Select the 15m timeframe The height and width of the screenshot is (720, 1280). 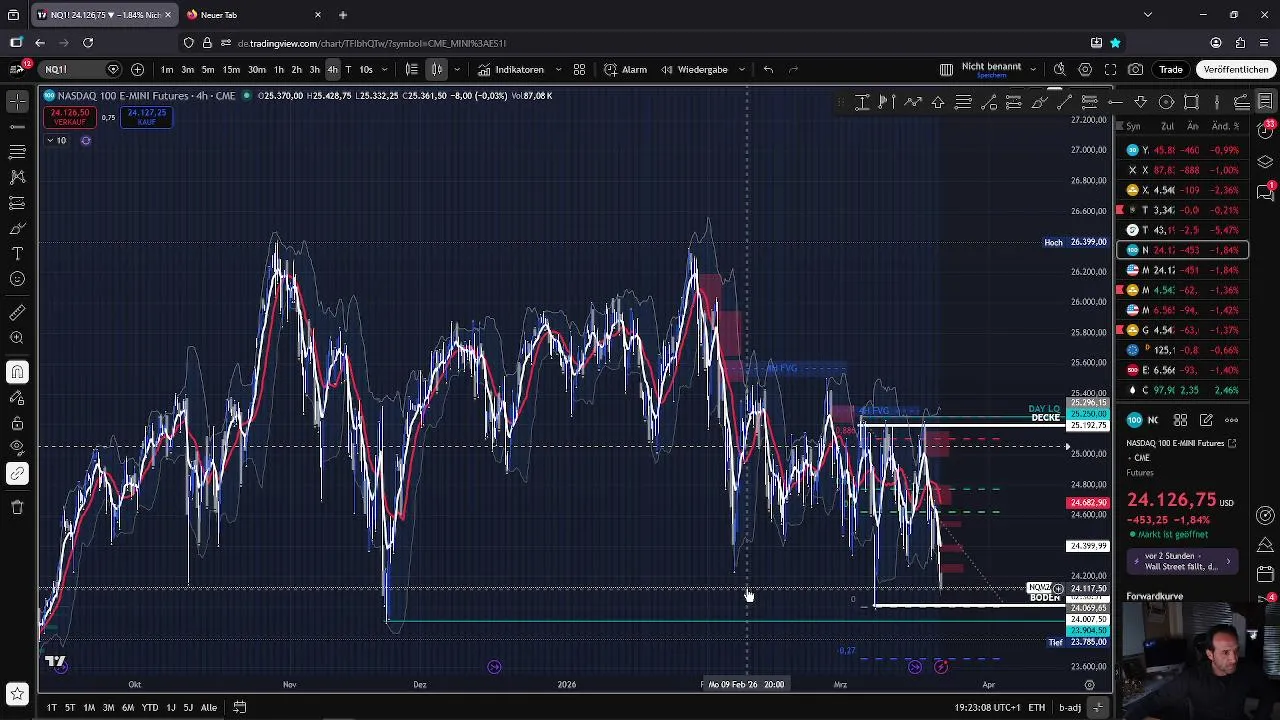(231, 69)
